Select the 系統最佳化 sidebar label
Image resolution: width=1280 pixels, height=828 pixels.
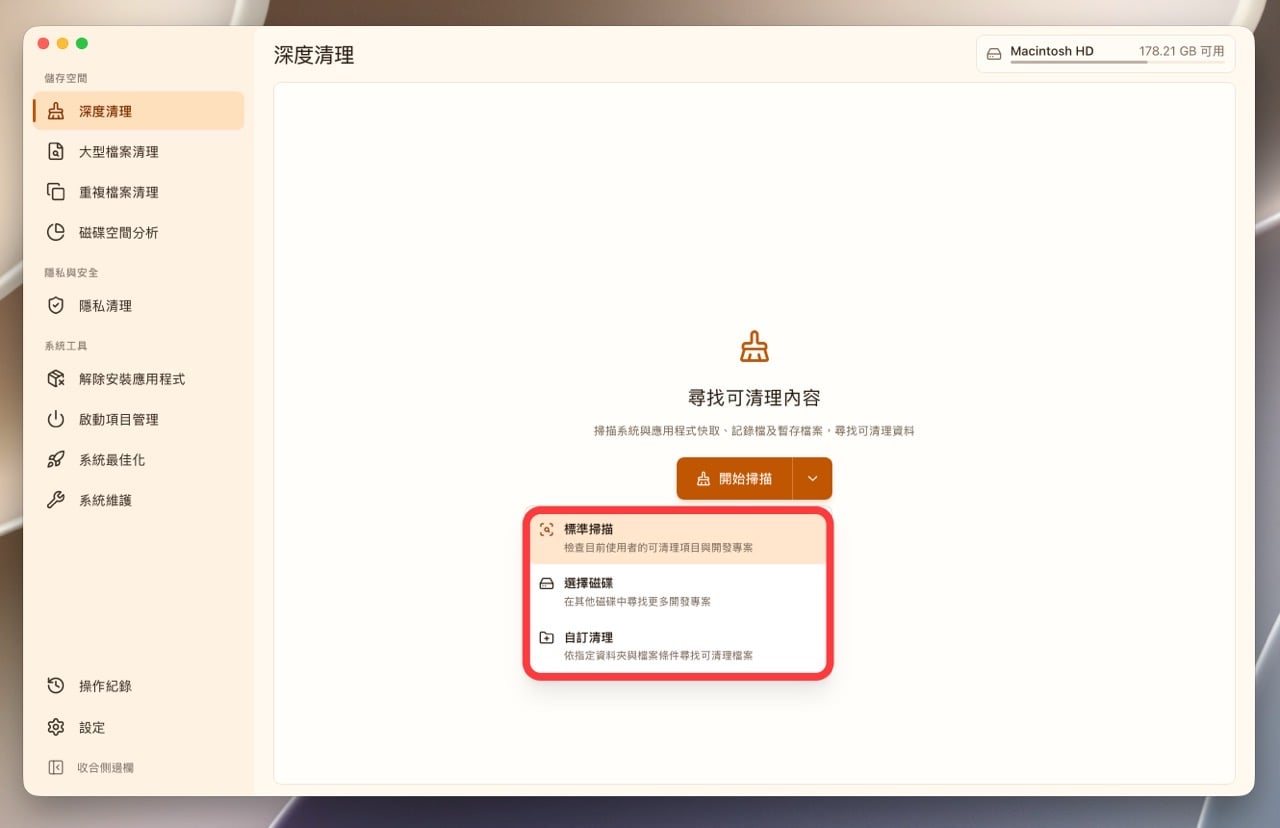click(112, 460)
